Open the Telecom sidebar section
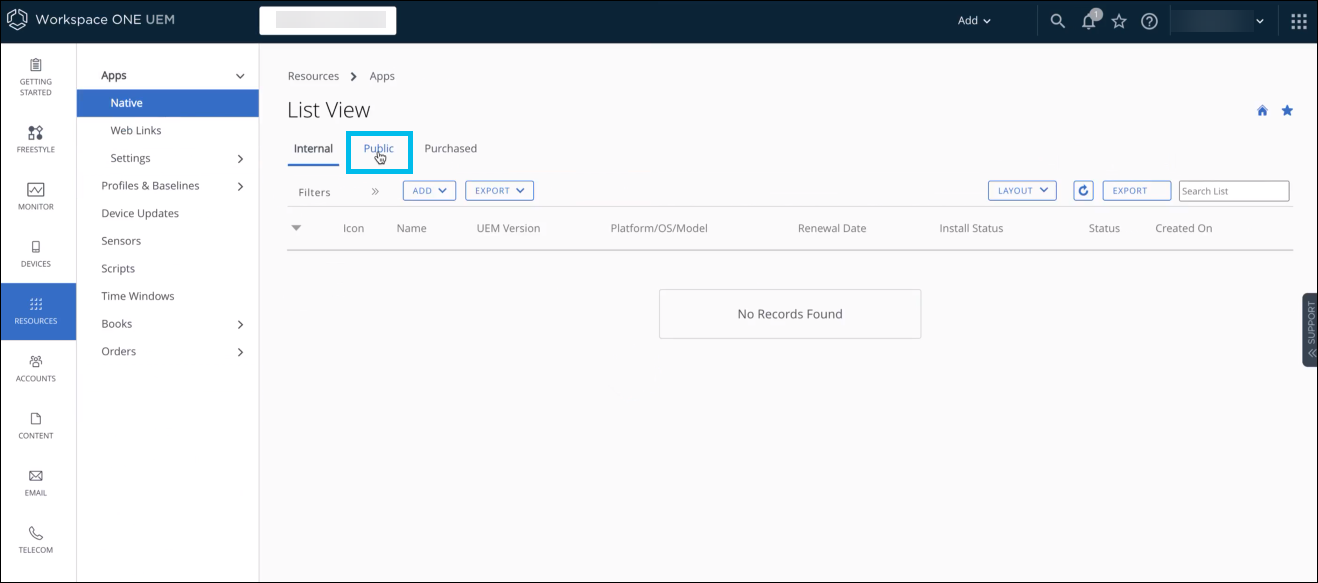The image size is (1318, 583). click(x=36, y=539)
